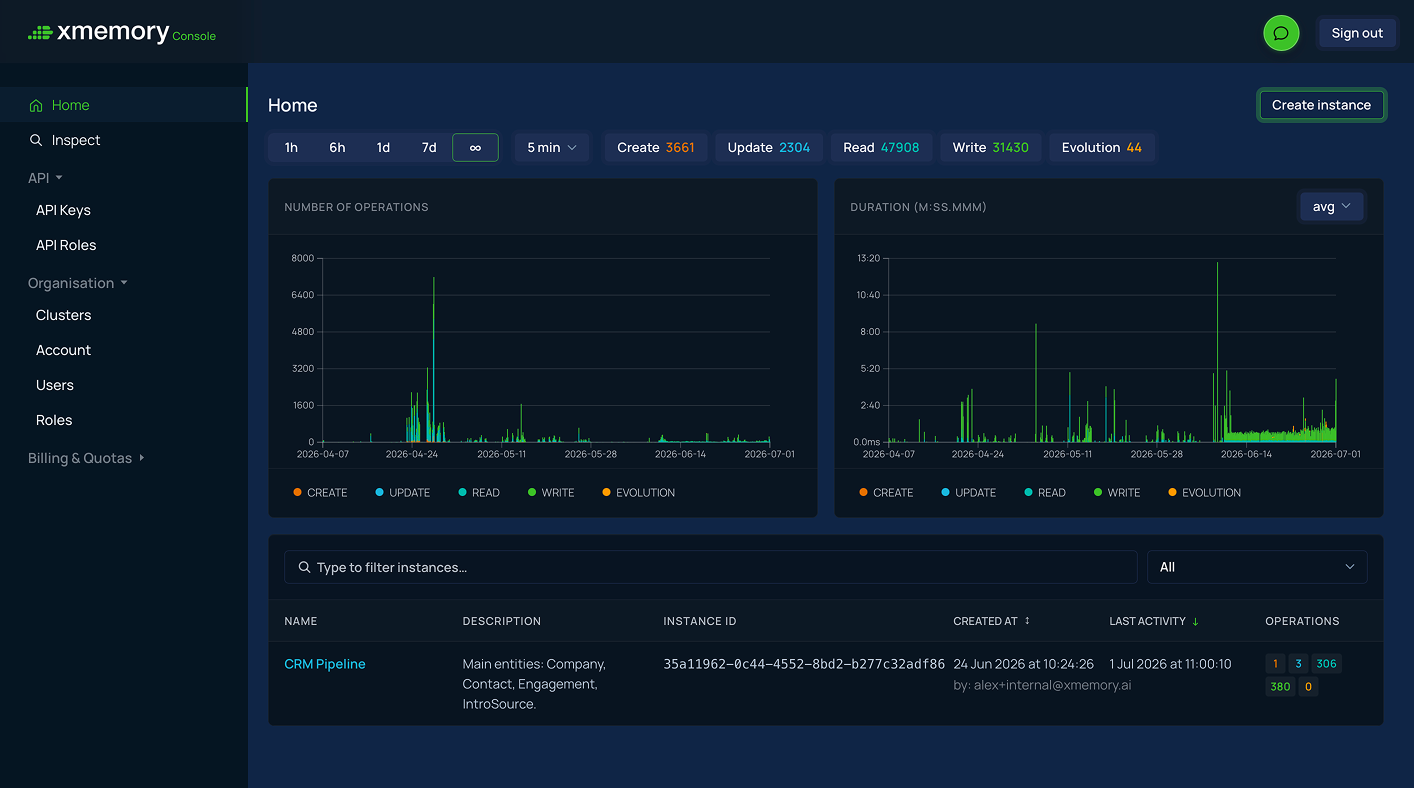Open the 5 min interval dropdown

coord(552,147)
